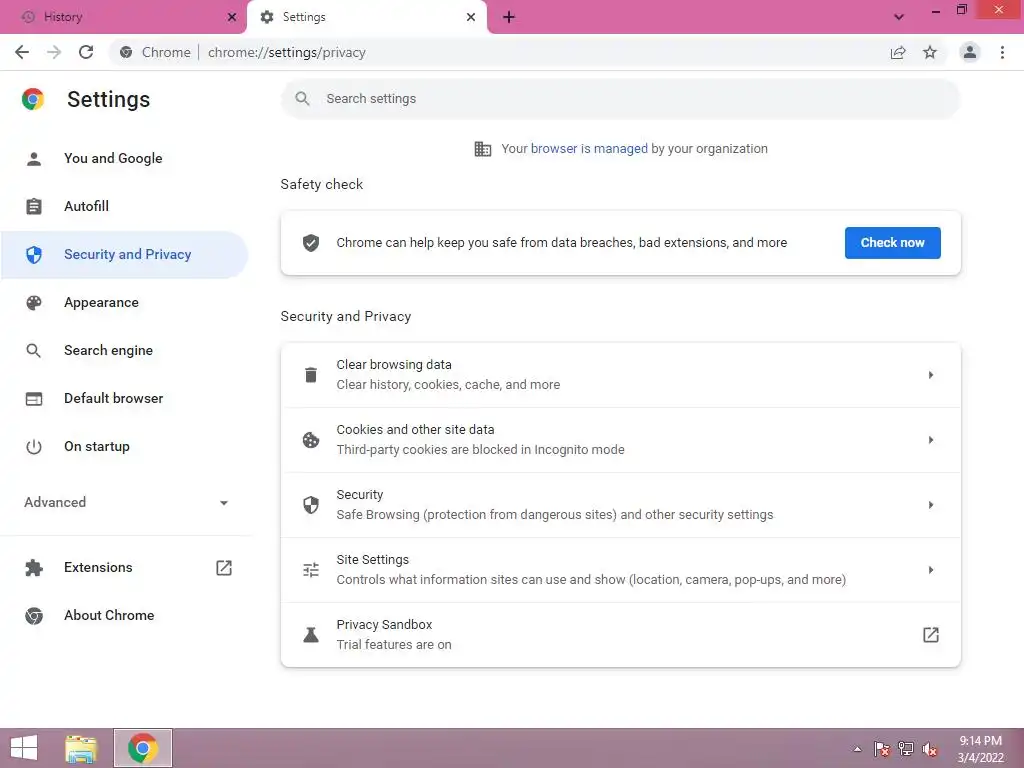1024x768 pixels.
Task: Open the profile avatar menu
Action: pos(970,52)
